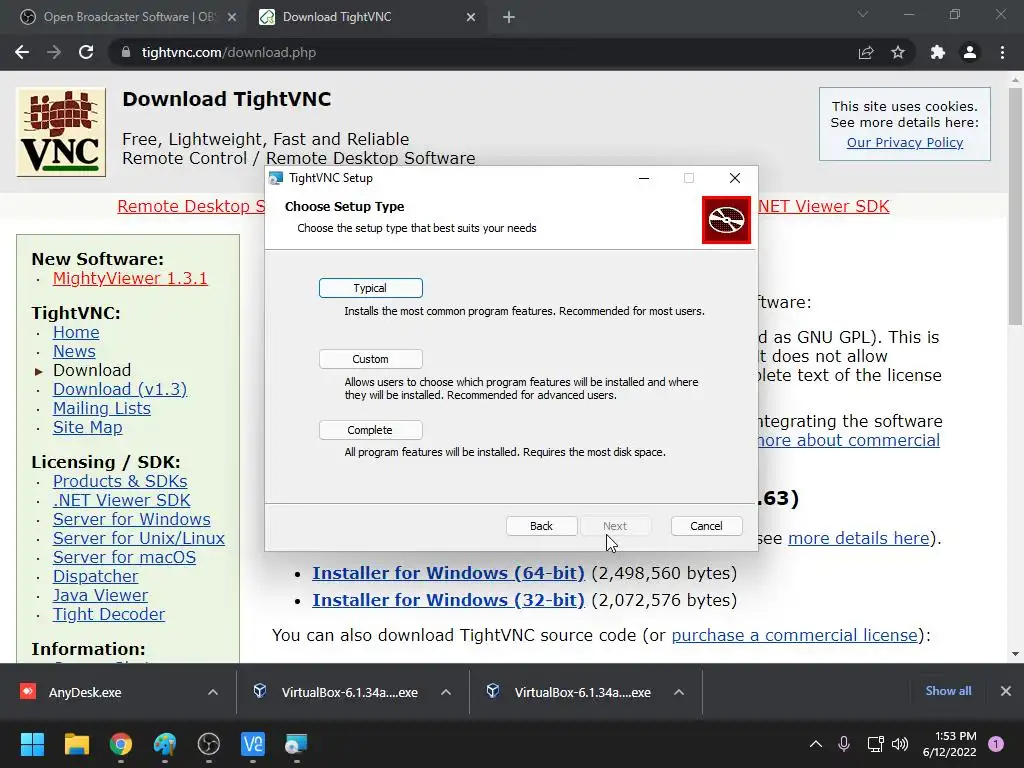Viewport: 1024px width, 768px height.
Task: Open OBS Studio from the taskbar
Action: tap(208, 744)
